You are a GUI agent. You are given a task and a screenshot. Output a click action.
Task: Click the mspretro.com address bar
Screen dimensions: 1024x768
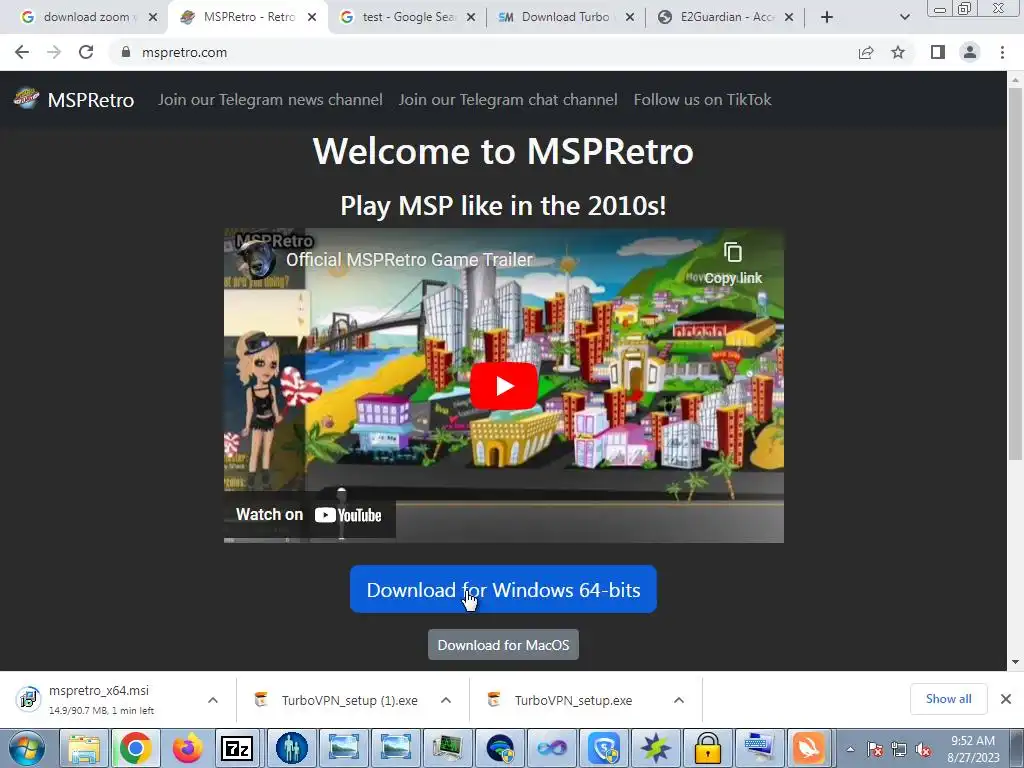click(x=483, y=52)
